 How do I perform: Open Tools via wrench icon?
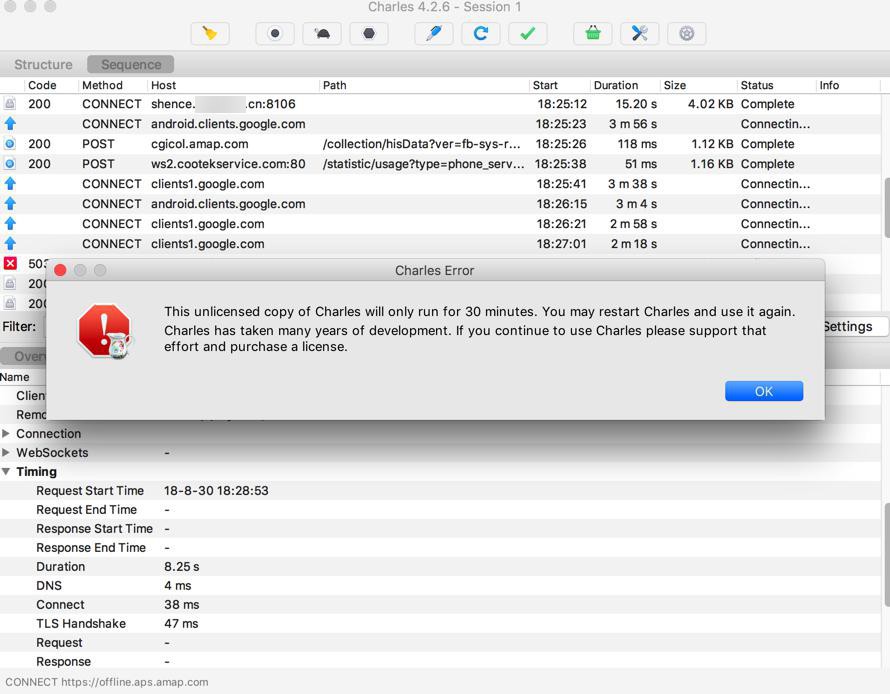click(x=640, y=33)
